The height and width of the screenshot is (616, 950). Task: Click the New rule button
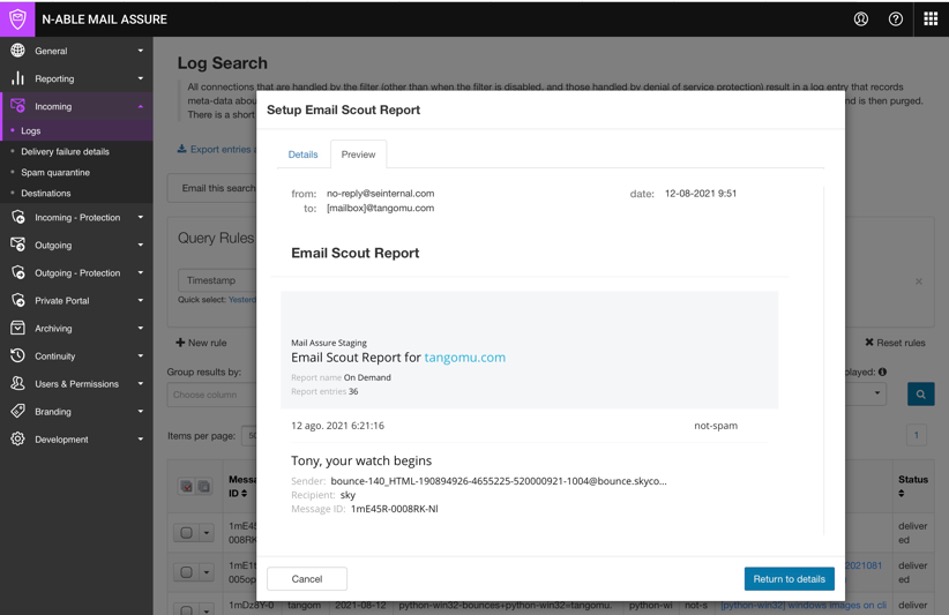coord(201,342)
